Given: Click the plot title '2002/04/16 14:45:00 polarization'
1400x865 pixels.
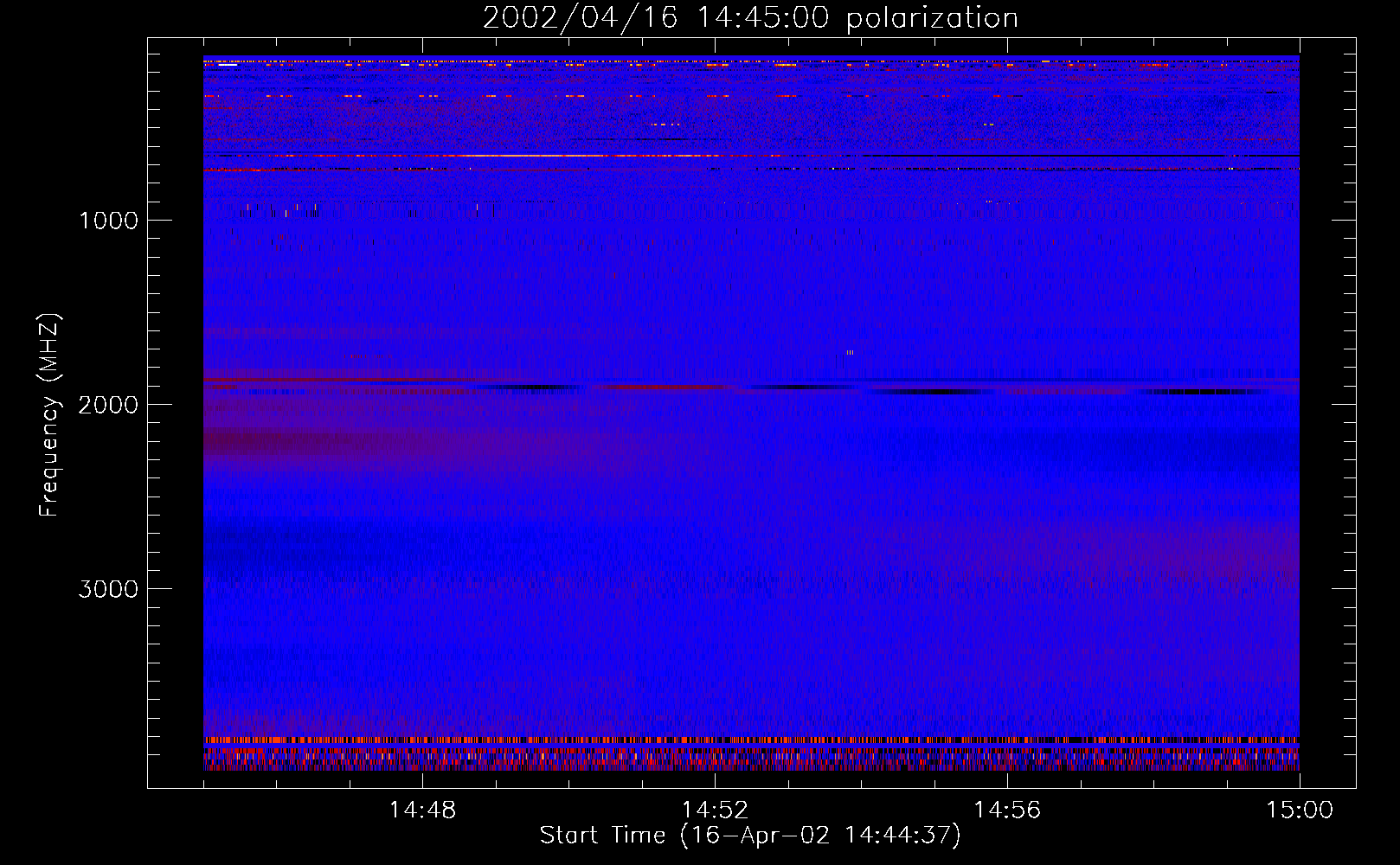Looking at the screenshot, I should (750, 18).
